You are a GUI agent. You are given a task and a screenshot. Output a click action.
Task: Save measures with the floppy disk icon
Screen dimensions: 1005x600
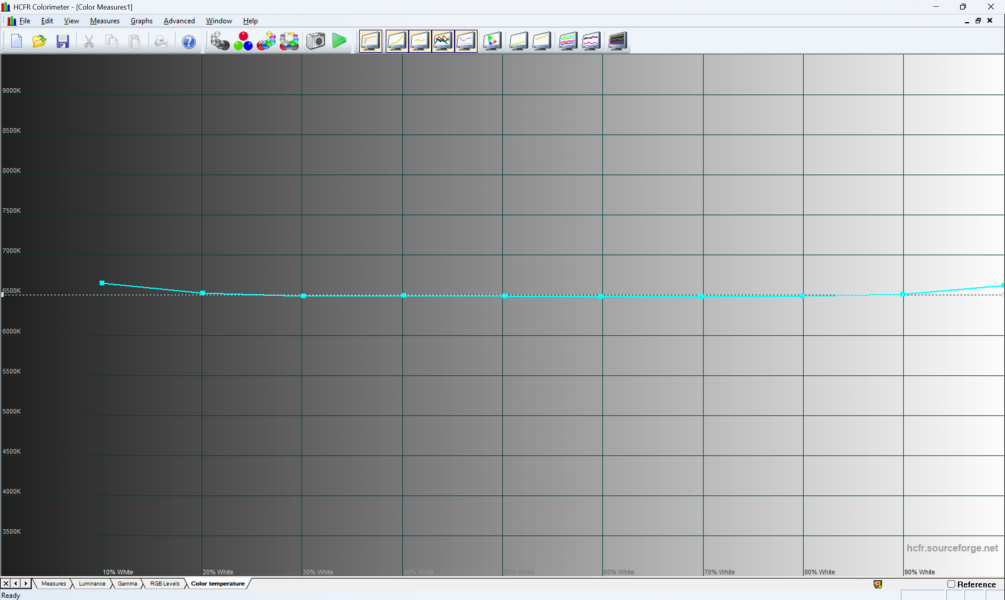62,41
